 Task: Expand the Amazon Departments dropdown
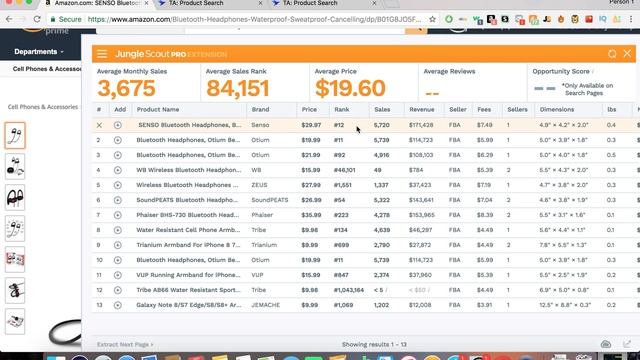tap(39, 52)
